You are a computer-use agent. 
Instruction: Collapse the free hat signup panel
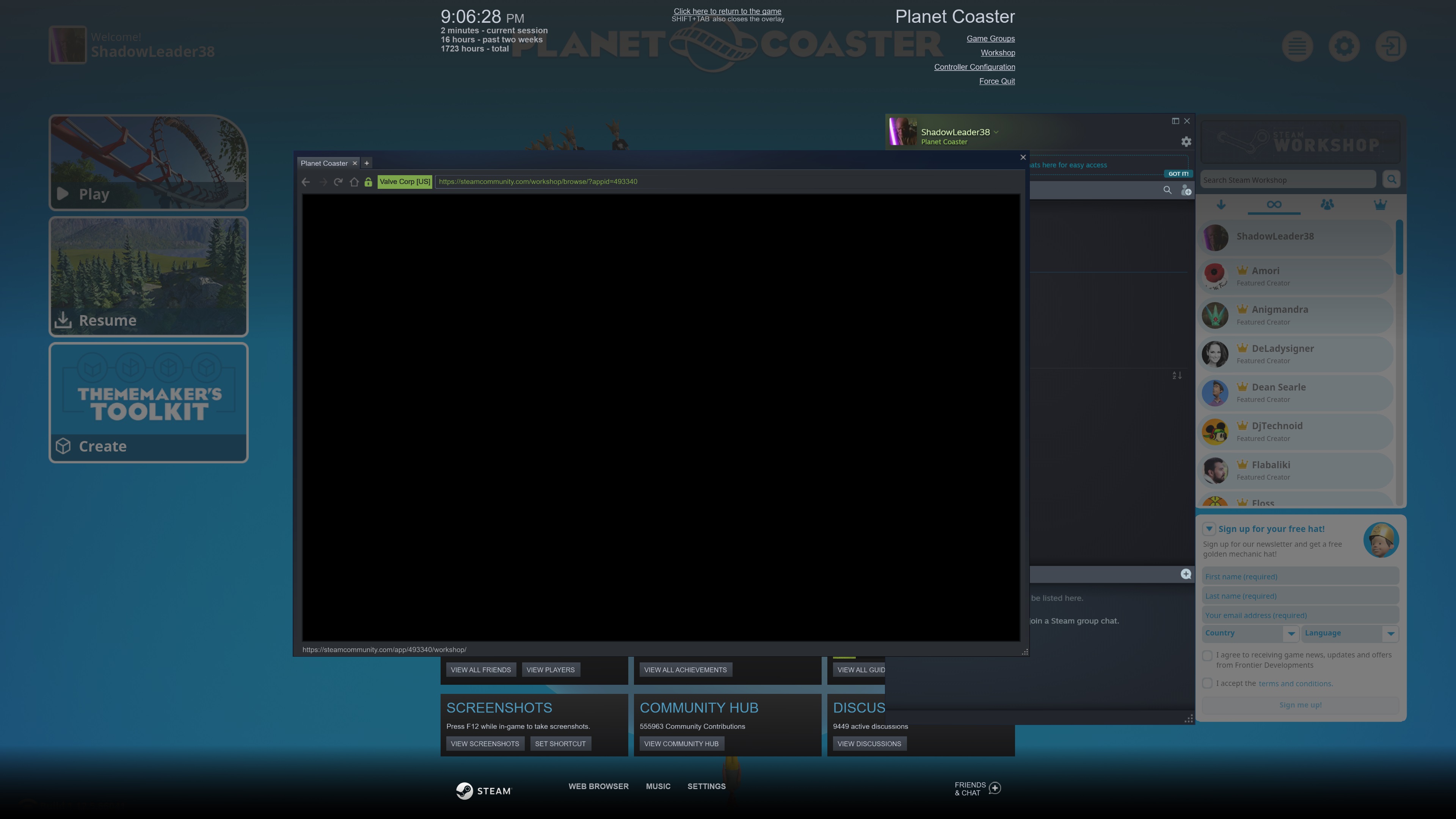coord(1208,529)
